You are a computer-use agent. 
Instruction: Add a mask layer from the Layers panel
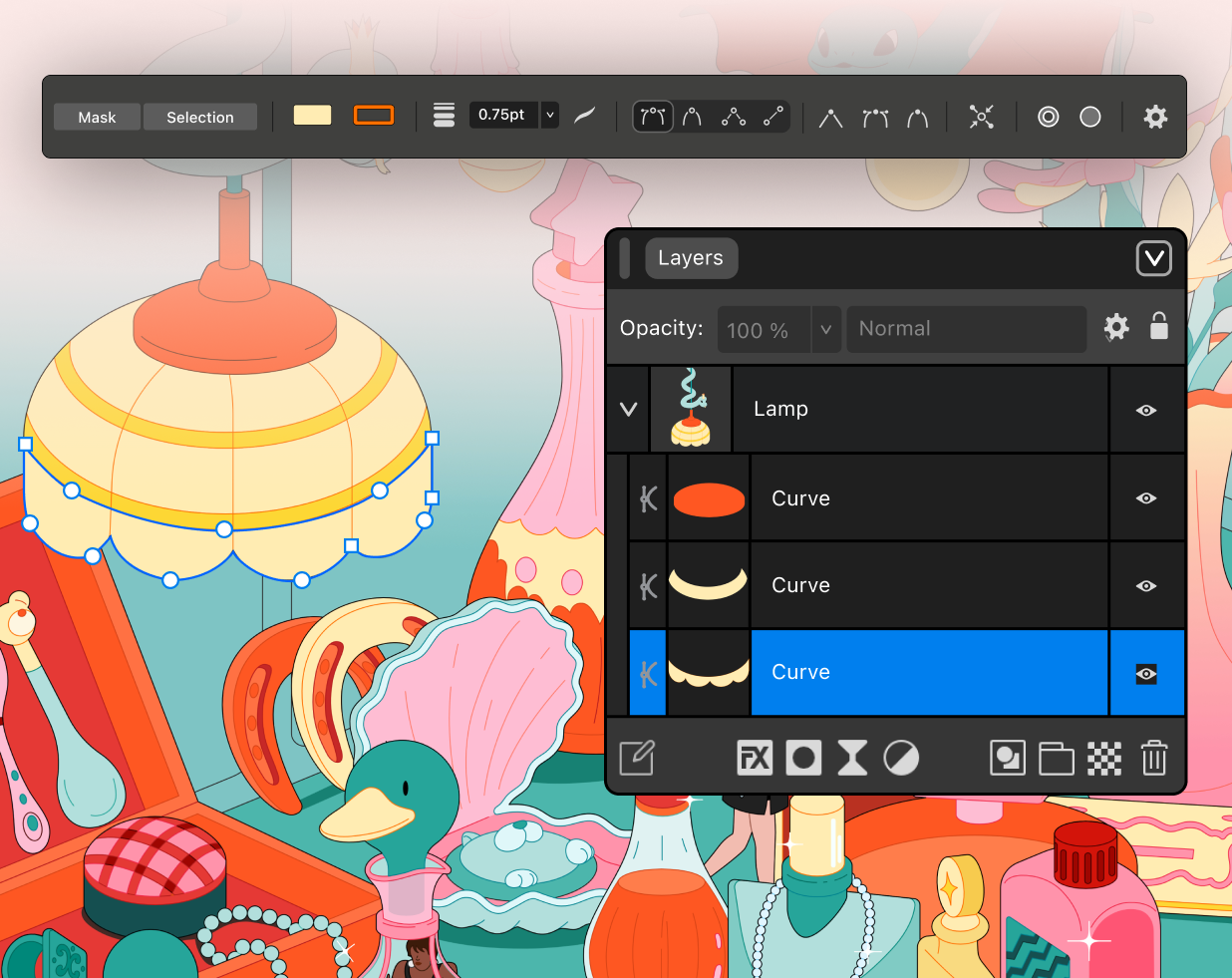coord(803,759)
